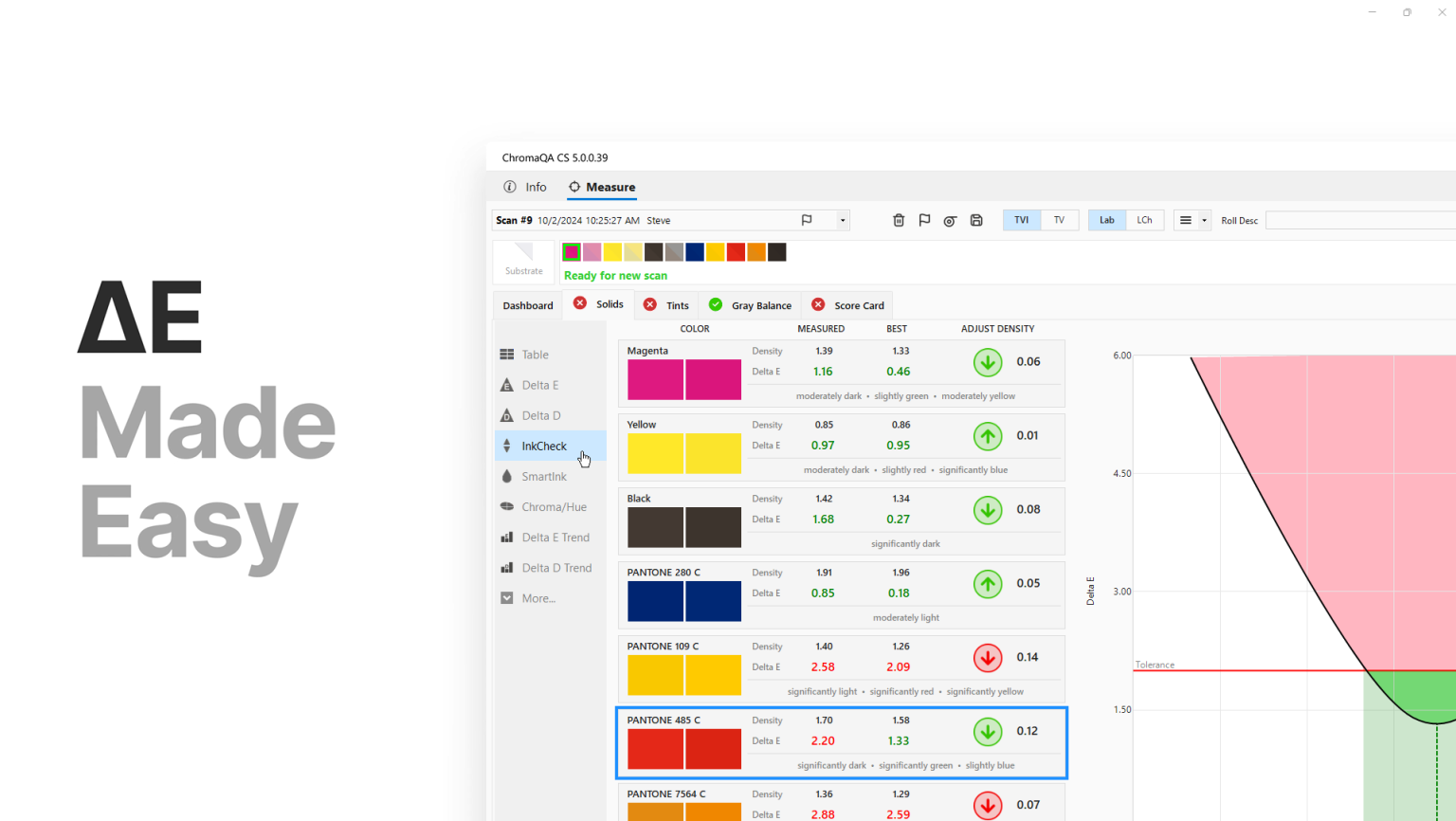The height and width of the screenshot is (821, 1456).
Task: Enable the LCh color mode
Action: tap(1144, 220)
